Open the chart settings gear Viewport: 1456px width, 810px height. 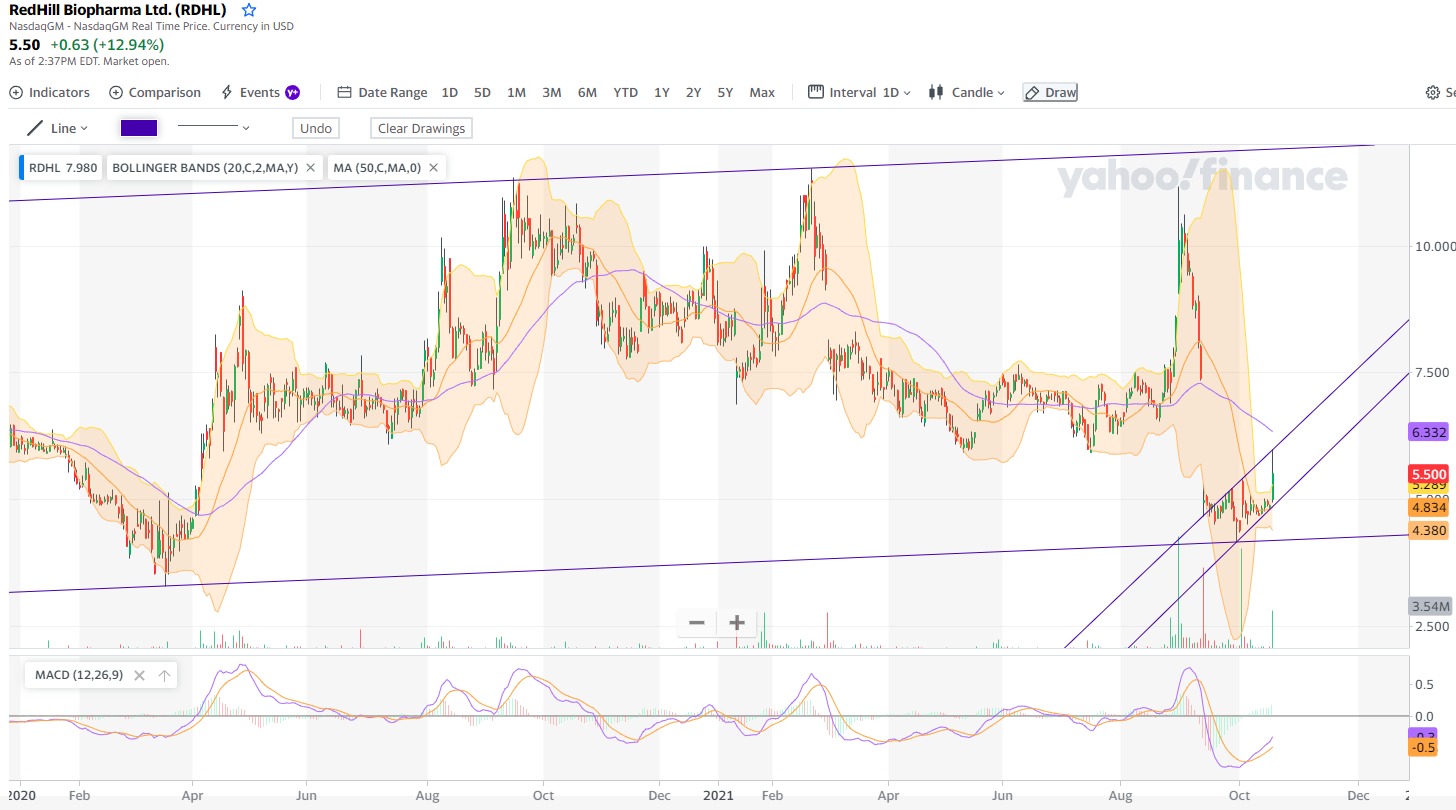[x=1433, y=92]
